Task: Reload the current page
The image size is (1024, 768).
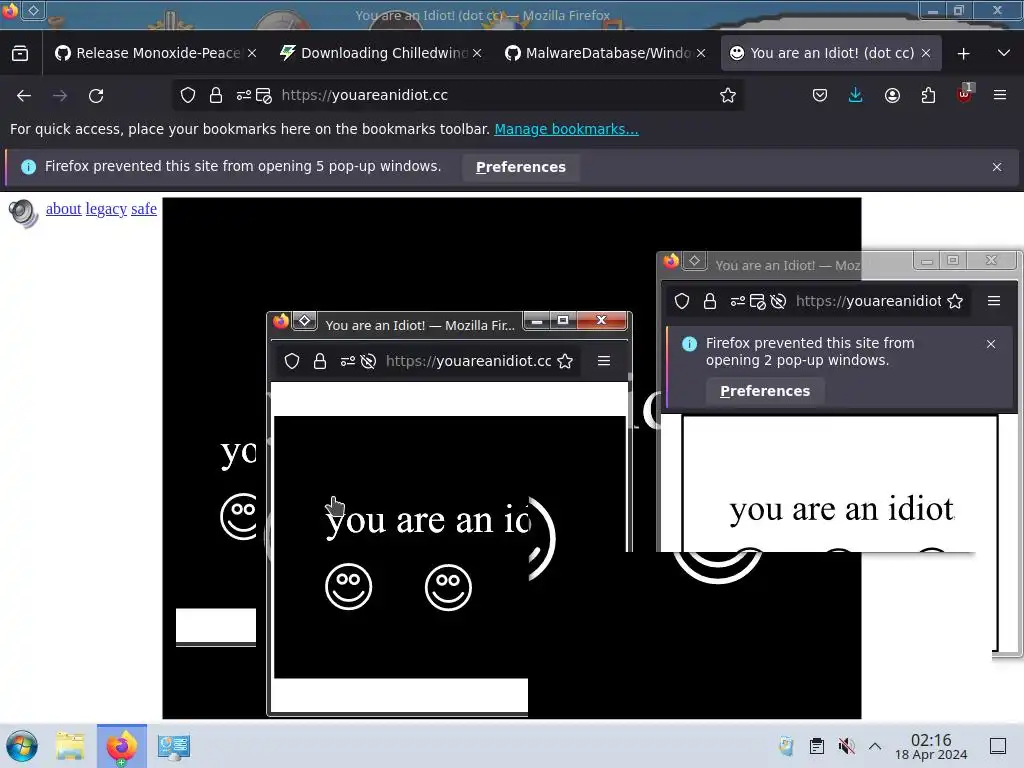Action: 96,95
